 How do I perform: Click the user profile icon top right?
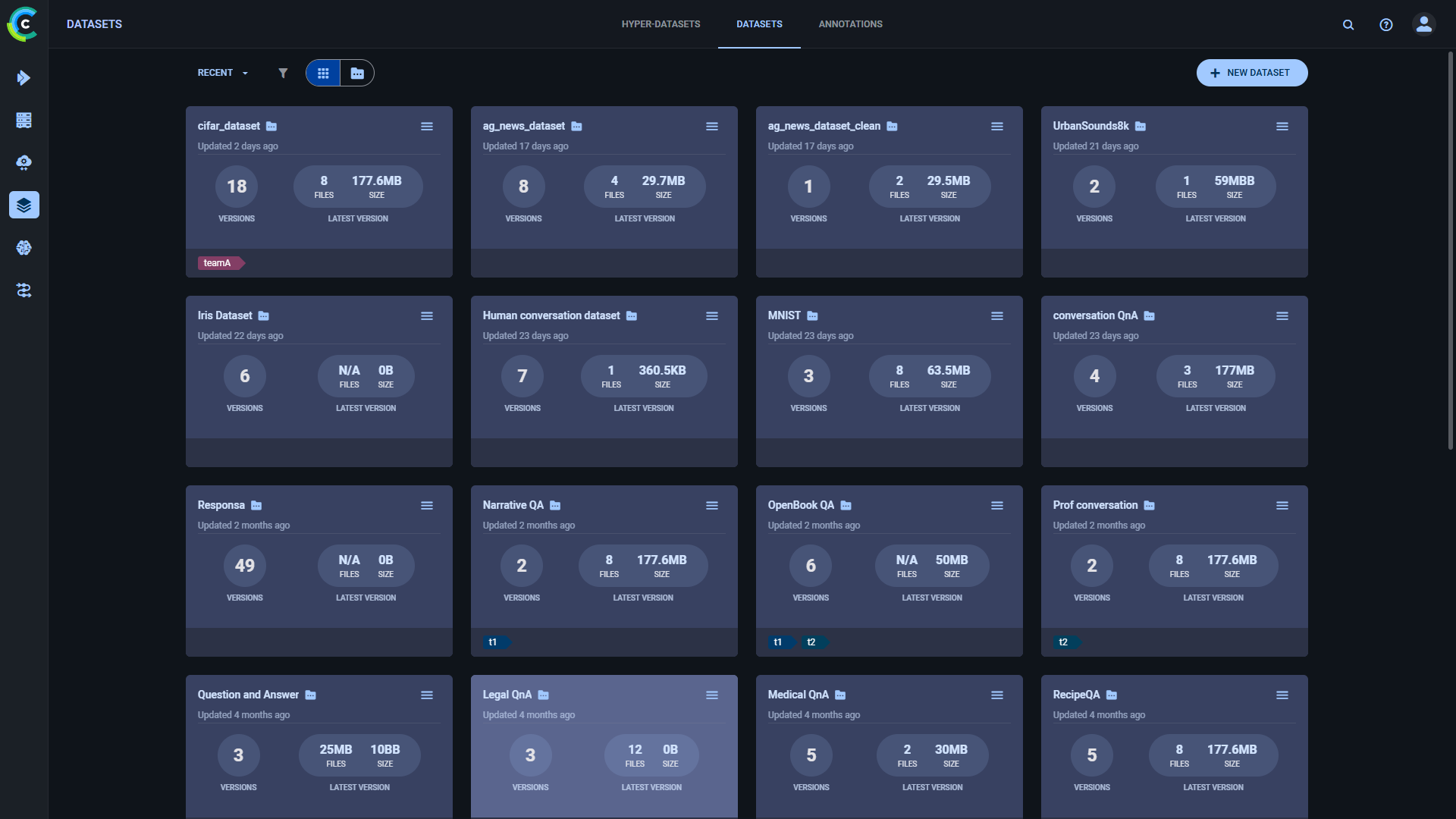(1424, 24)
